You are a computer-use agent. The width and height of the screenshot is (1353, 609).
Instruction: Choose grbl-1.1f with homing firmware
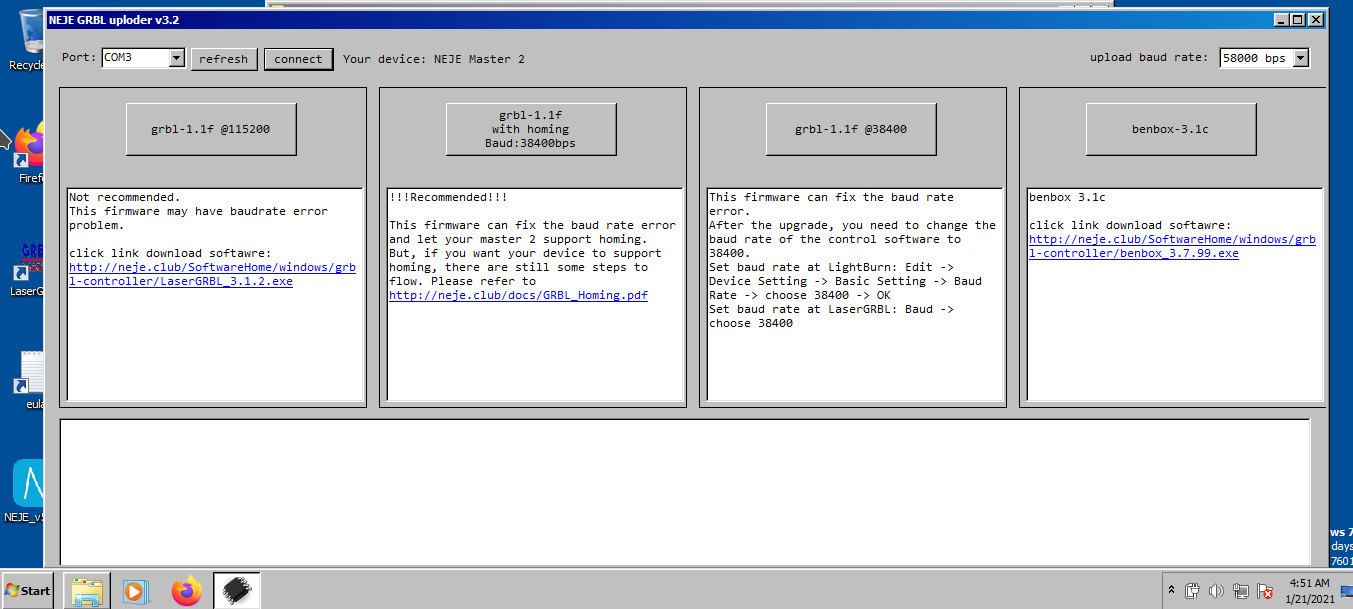pyautogui.click(x=531, y=129)
